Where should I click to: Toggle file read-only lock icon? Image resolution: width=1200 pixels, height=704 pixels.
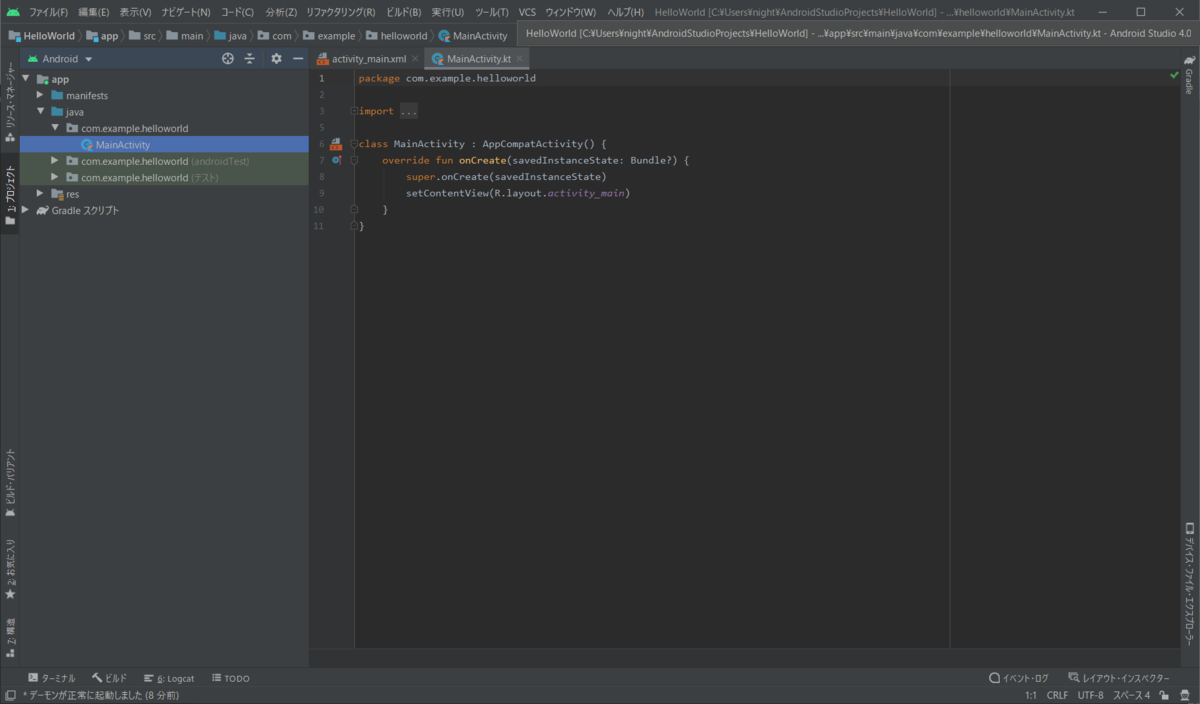click(x=1164, y=695)
